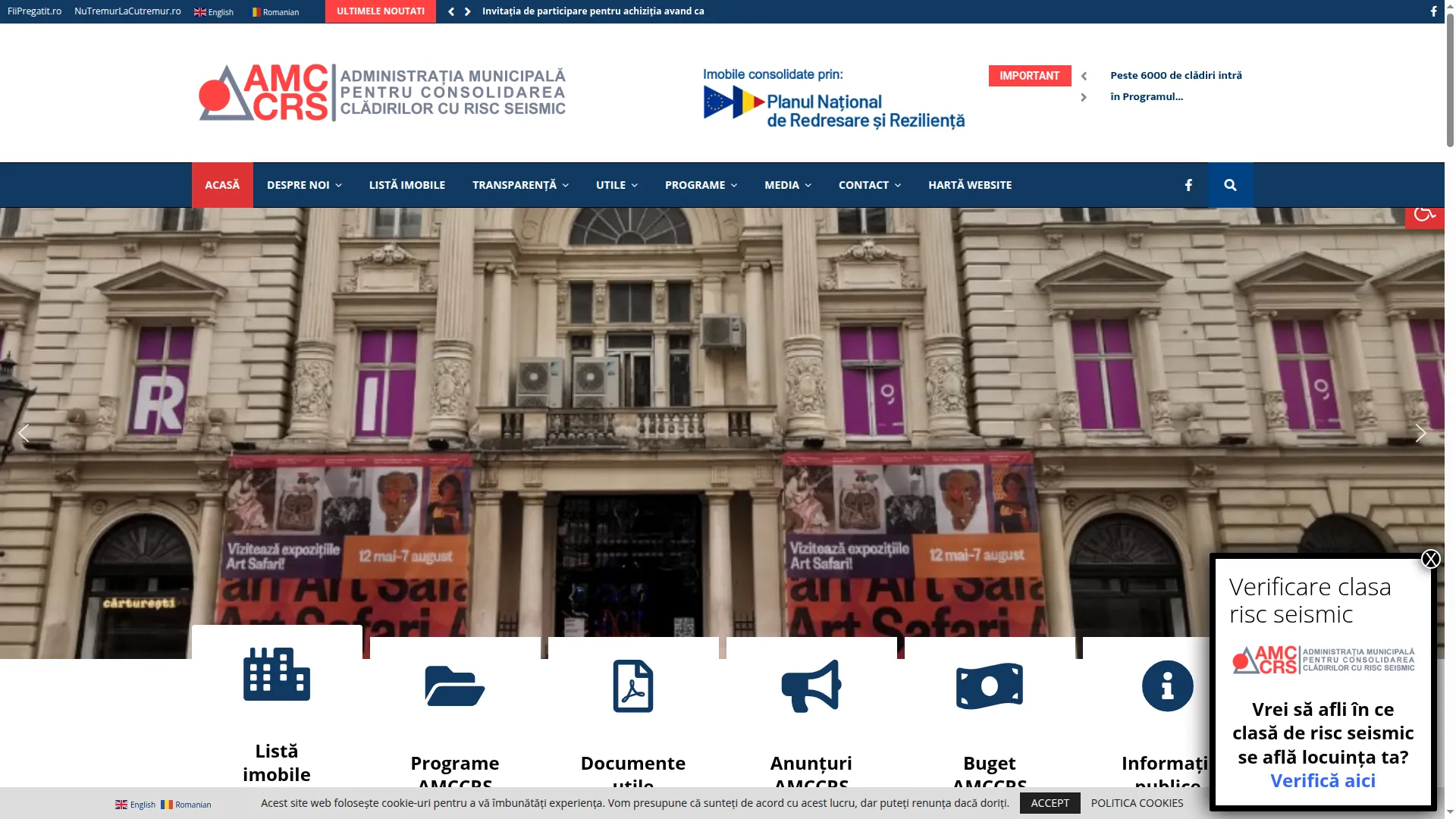1456x819 pixels.
Task: Click the Buget money bill icon
Action: click(990, 686)
